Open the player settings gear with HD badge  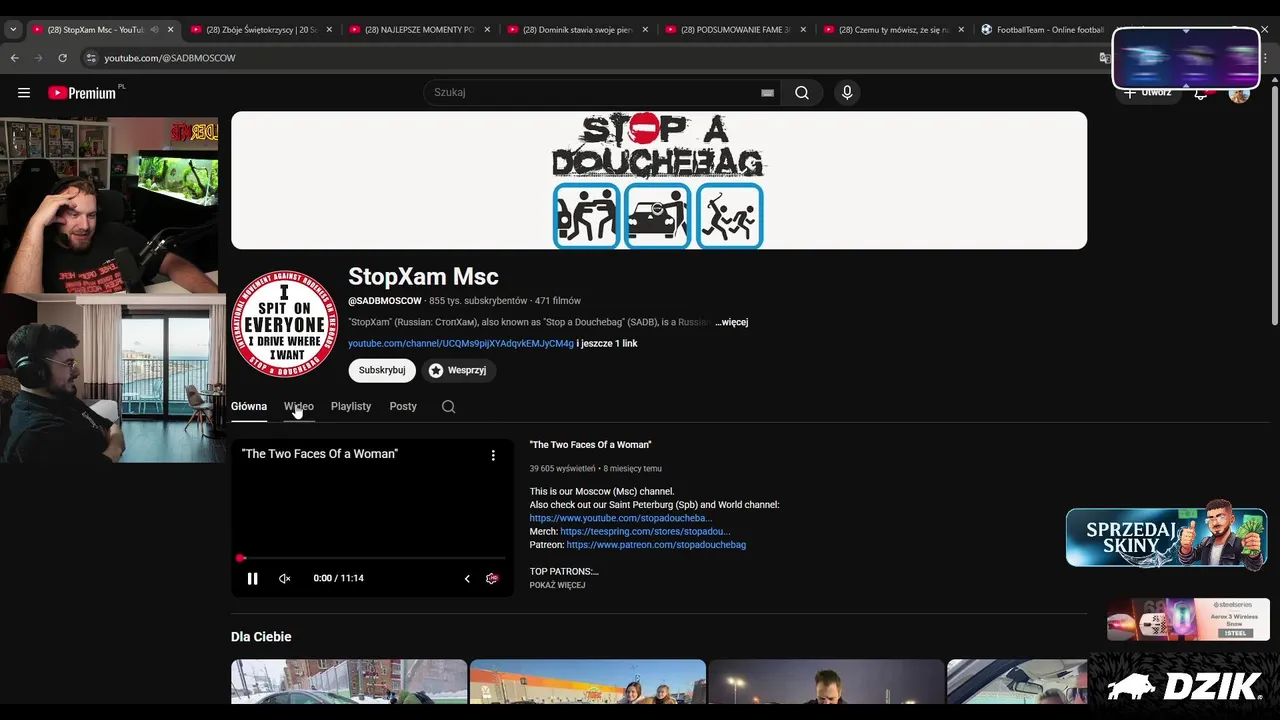pos(492,578)
